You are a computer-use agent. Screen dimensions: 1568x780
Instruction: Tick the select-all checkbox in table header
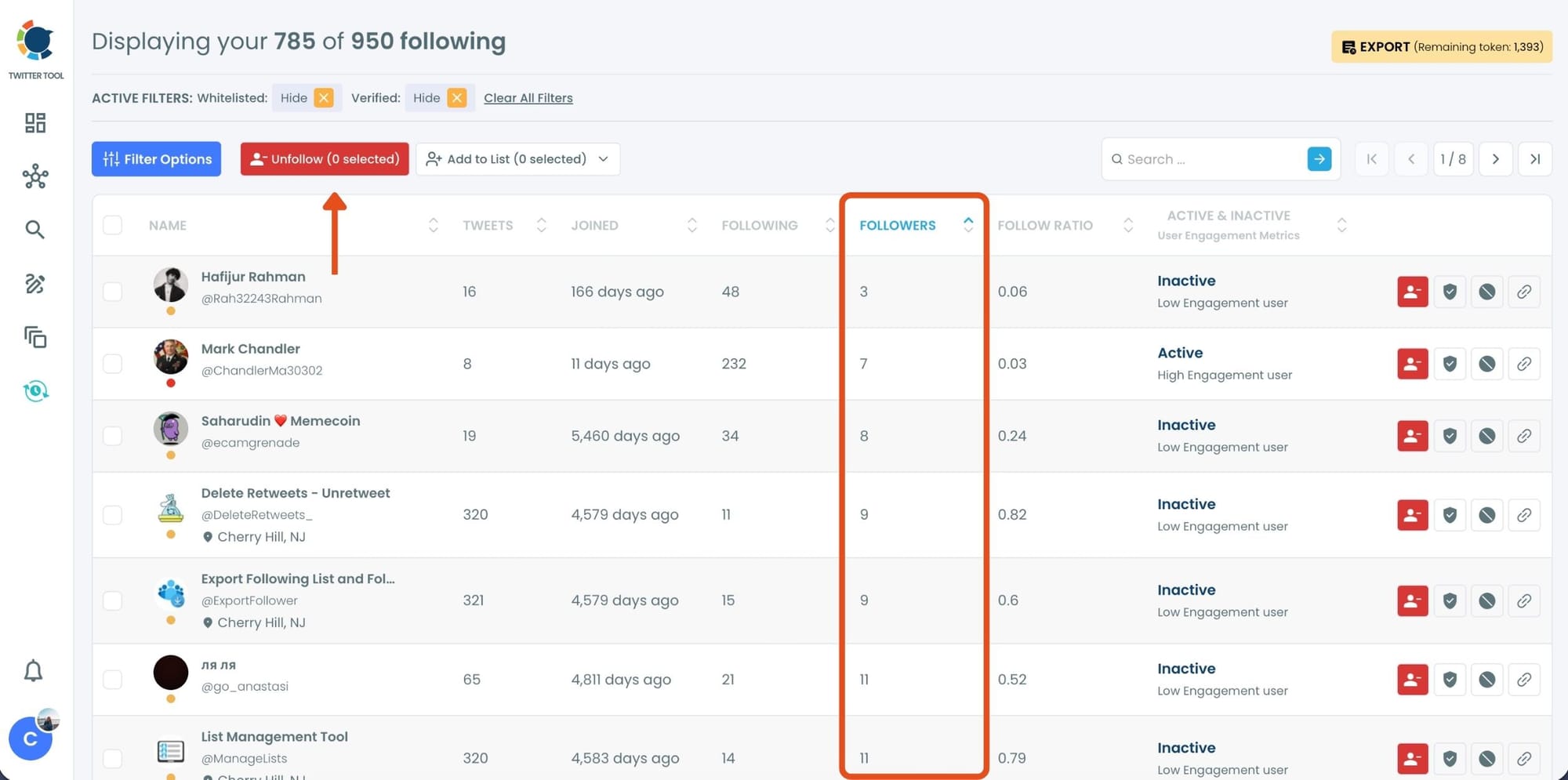[x=112, y=225]
